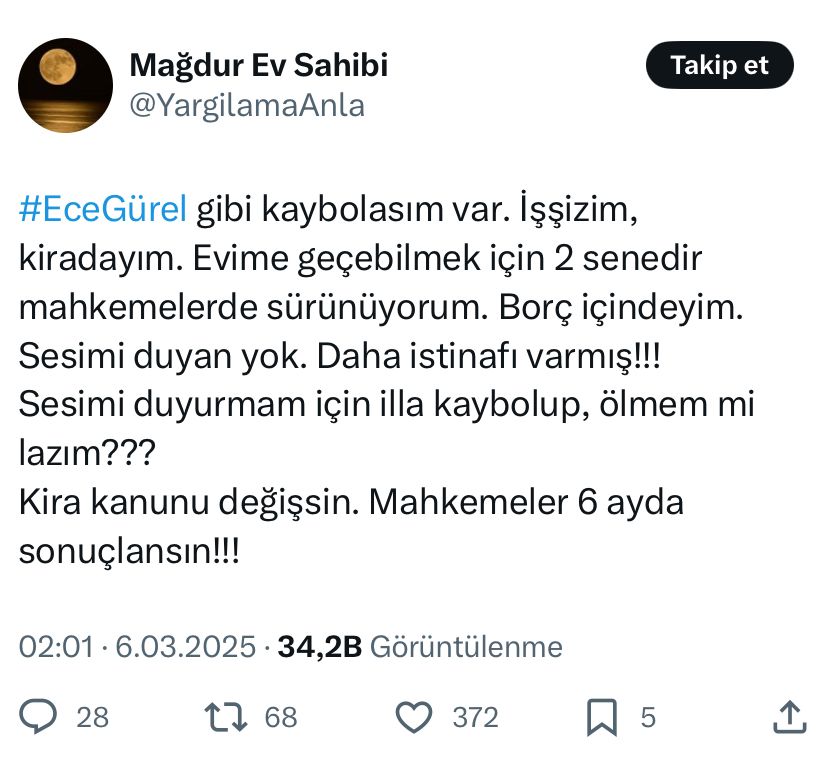Click the 6.03.2025 post date
The width and height of the screenshot is (828, 783).
pyautogui.click(x=186, y=647)
